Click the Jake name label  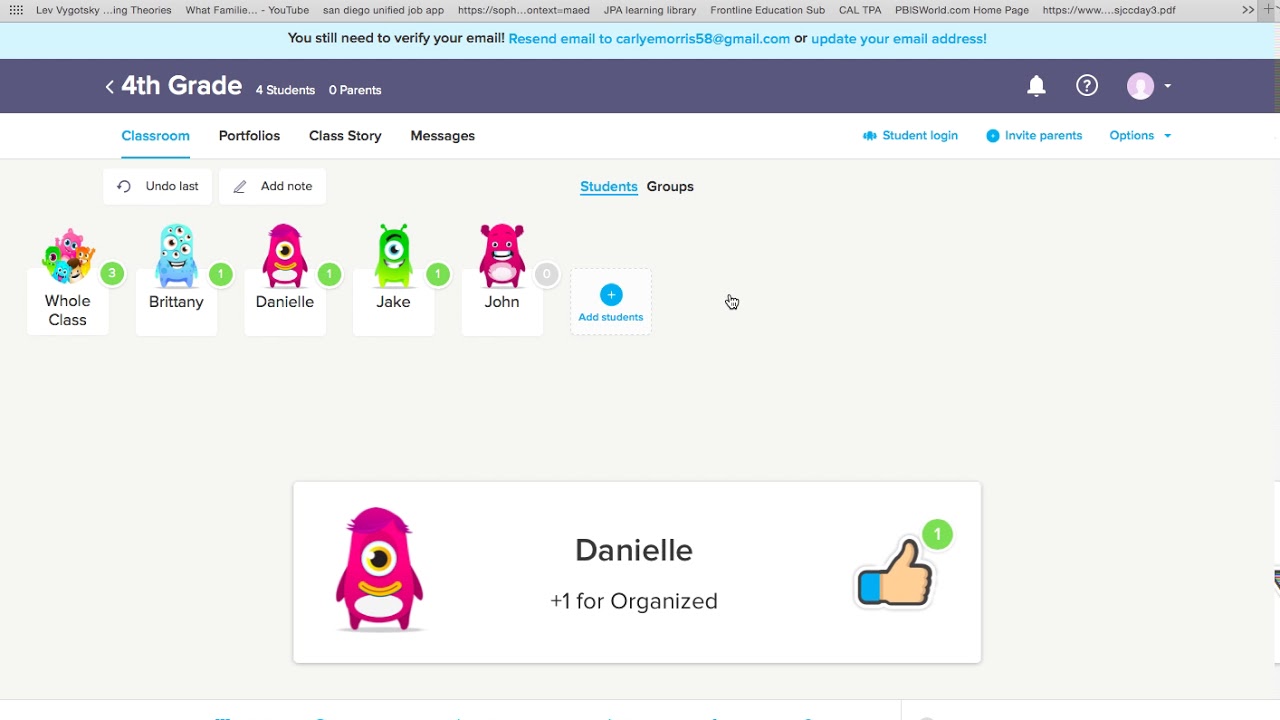394,302
